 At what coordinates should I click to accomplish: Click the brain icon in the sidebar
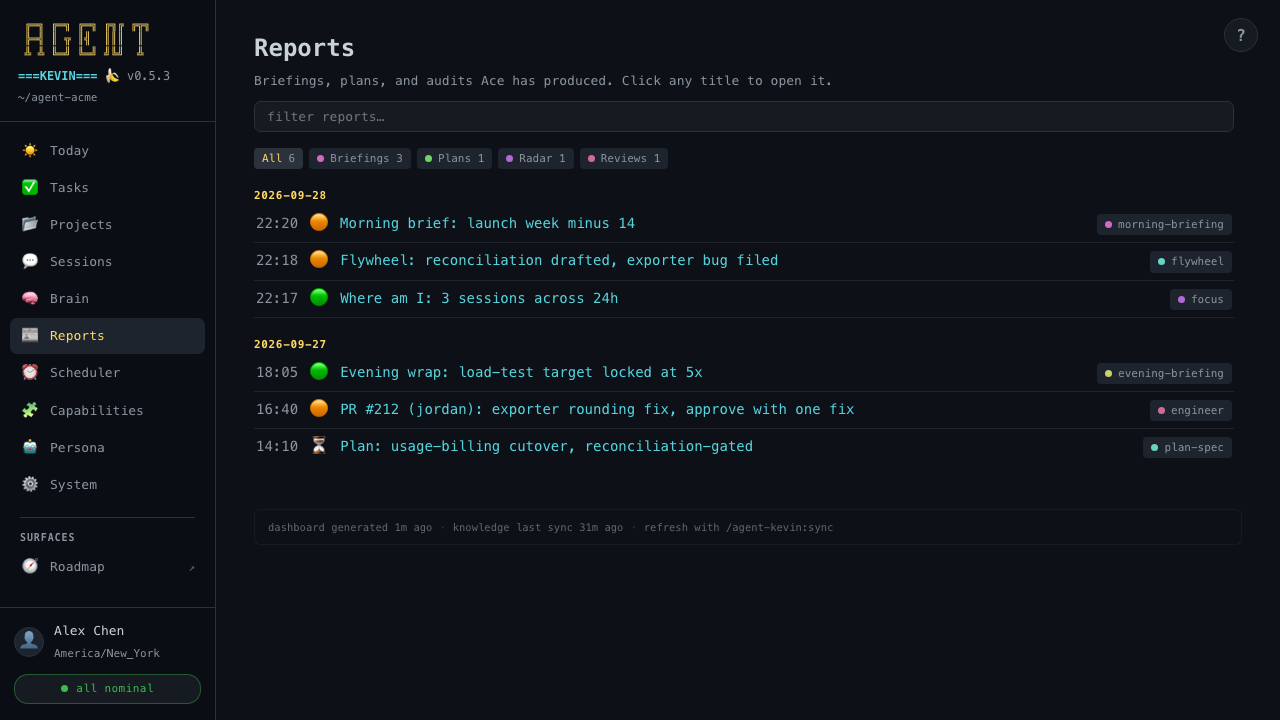pos(30,298)
